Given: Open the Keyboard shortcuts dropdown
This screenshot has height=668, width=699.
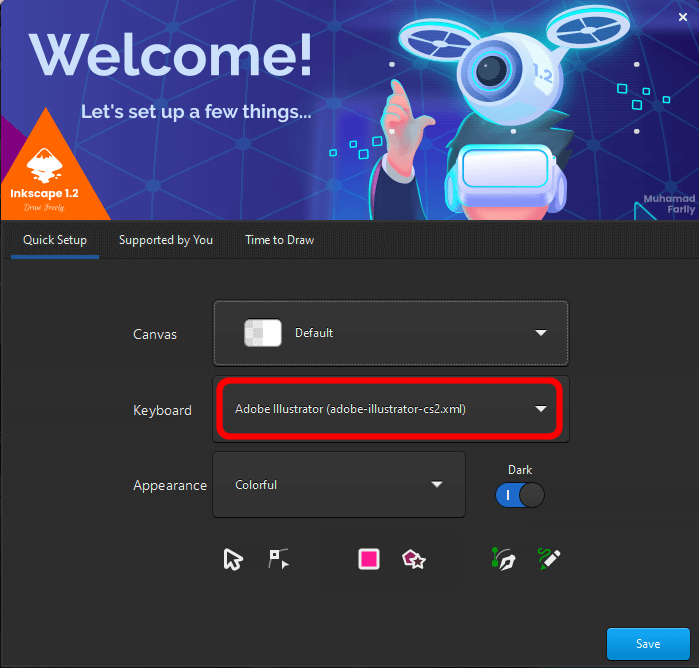Looking at the screenshot, I should click(x=391, y=409).
